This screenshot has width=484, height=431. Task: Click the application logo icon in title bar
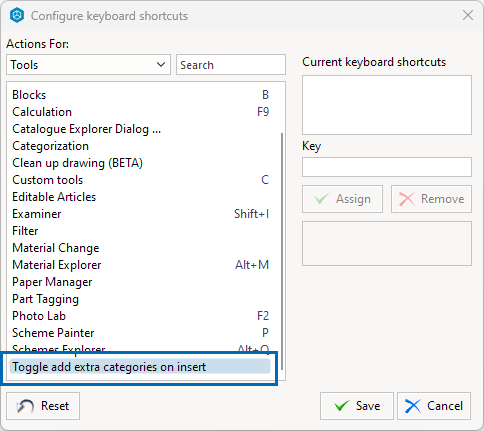click(x=17, y=15)
